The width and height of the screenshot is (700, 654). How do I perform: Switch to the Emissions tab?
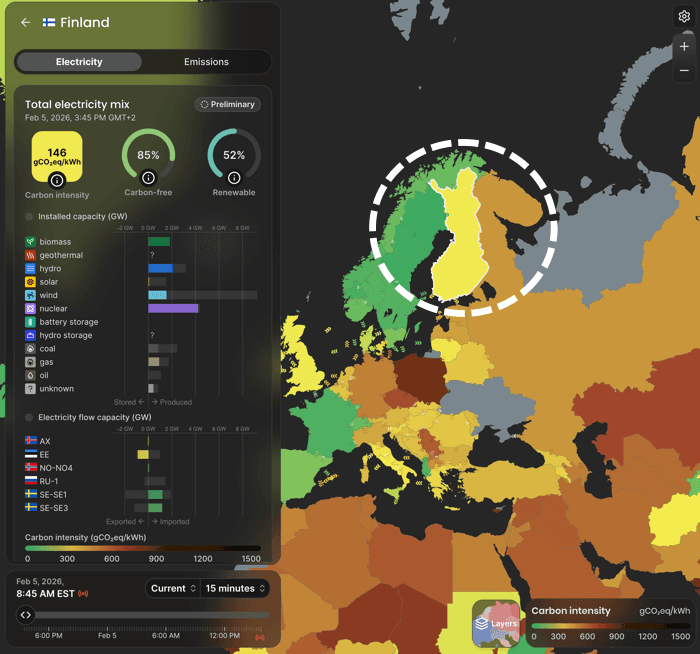tap(206, 62)
